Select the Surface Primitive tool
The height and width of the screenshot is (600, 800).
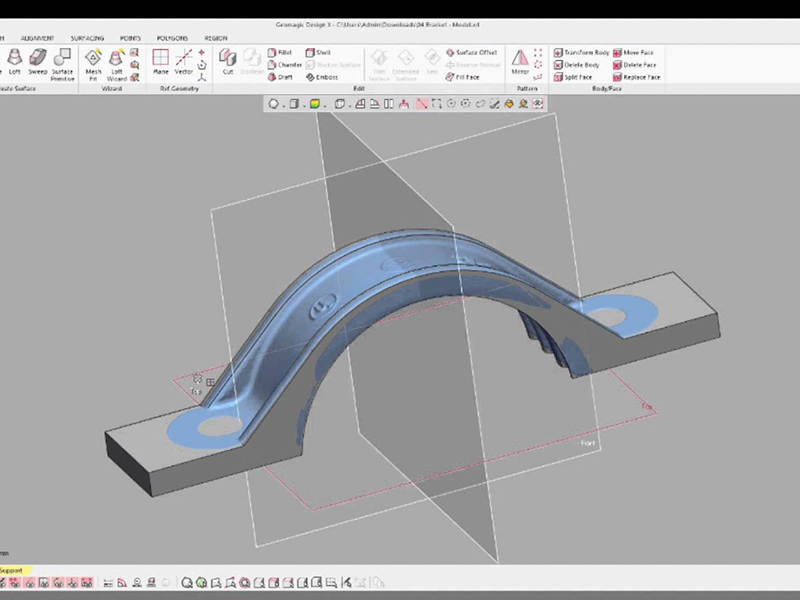pos(62,68)
